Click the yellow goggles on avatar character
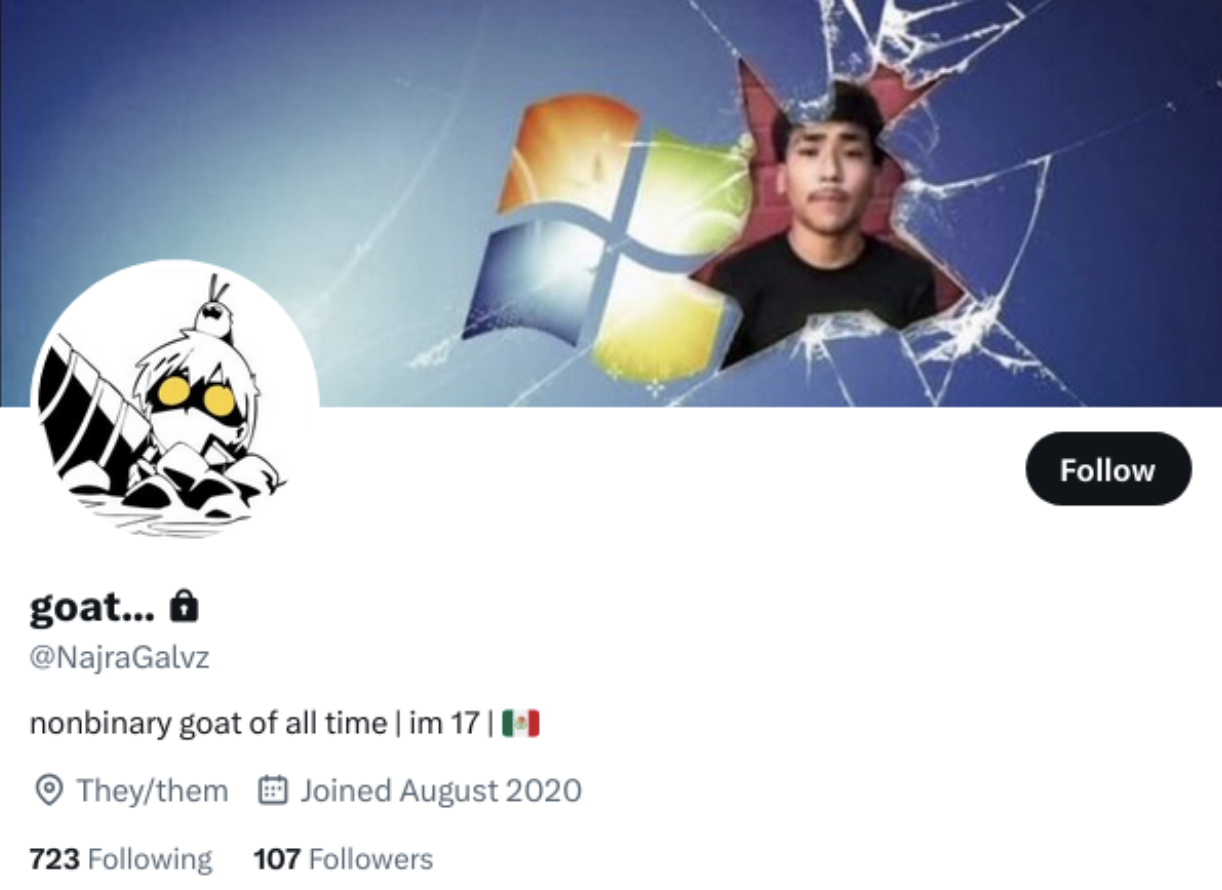This screenshot has height=890, width=1222. coord(197,397)
